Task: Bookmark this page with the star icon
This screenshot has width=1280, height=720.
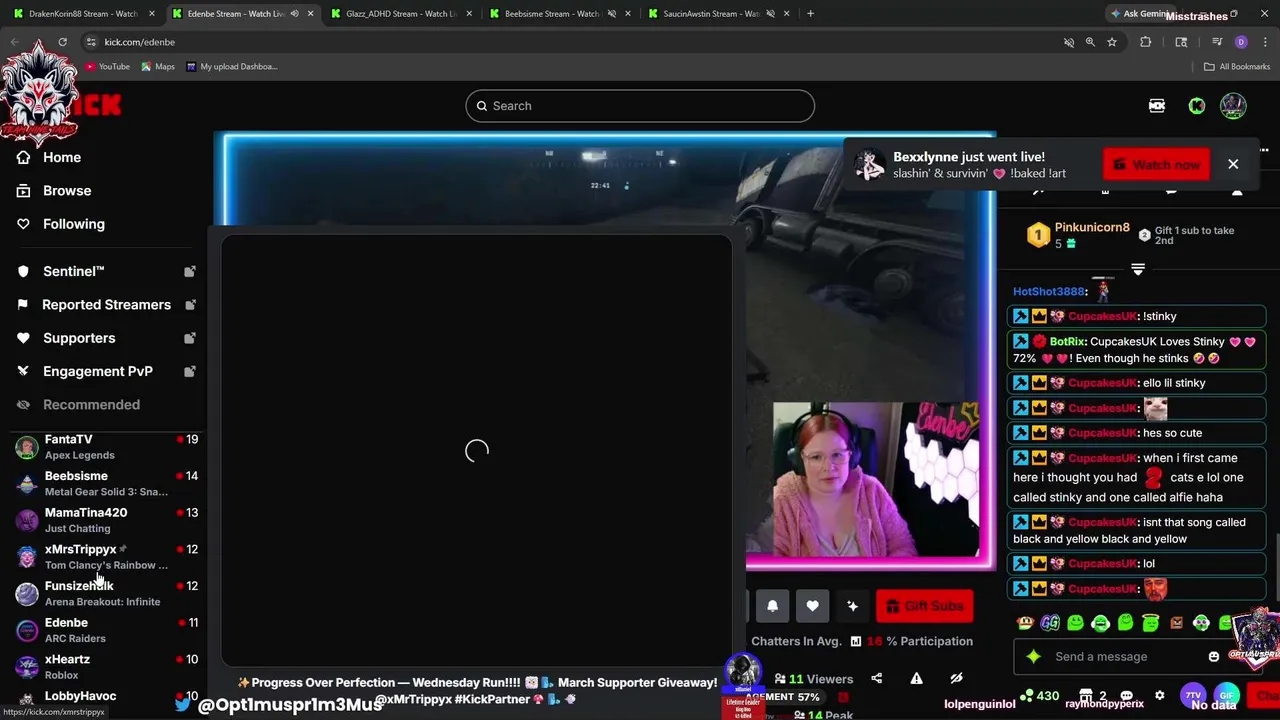Action: tap(1112, 42)
